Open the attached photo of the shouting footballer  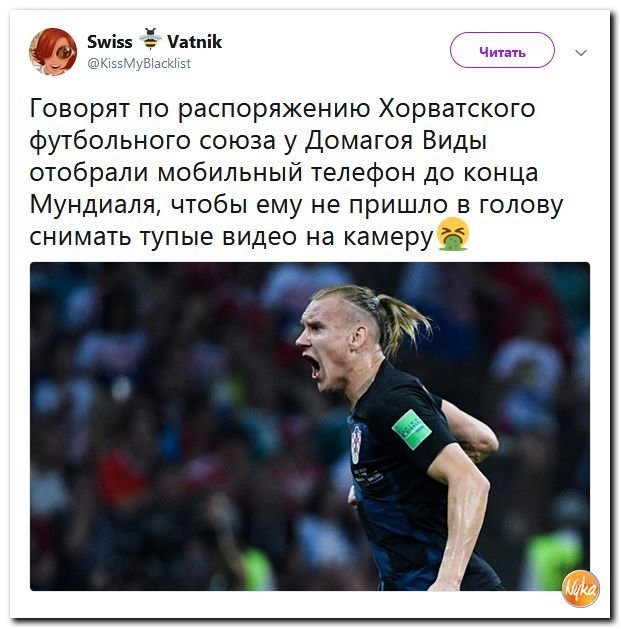[x=310, y=426]
